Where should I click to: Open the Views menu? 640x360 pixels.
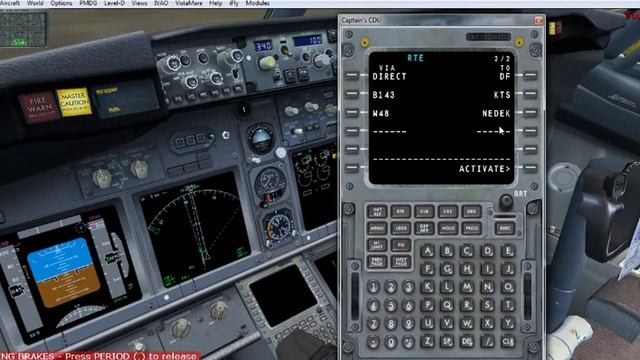(x=139, y=3)
